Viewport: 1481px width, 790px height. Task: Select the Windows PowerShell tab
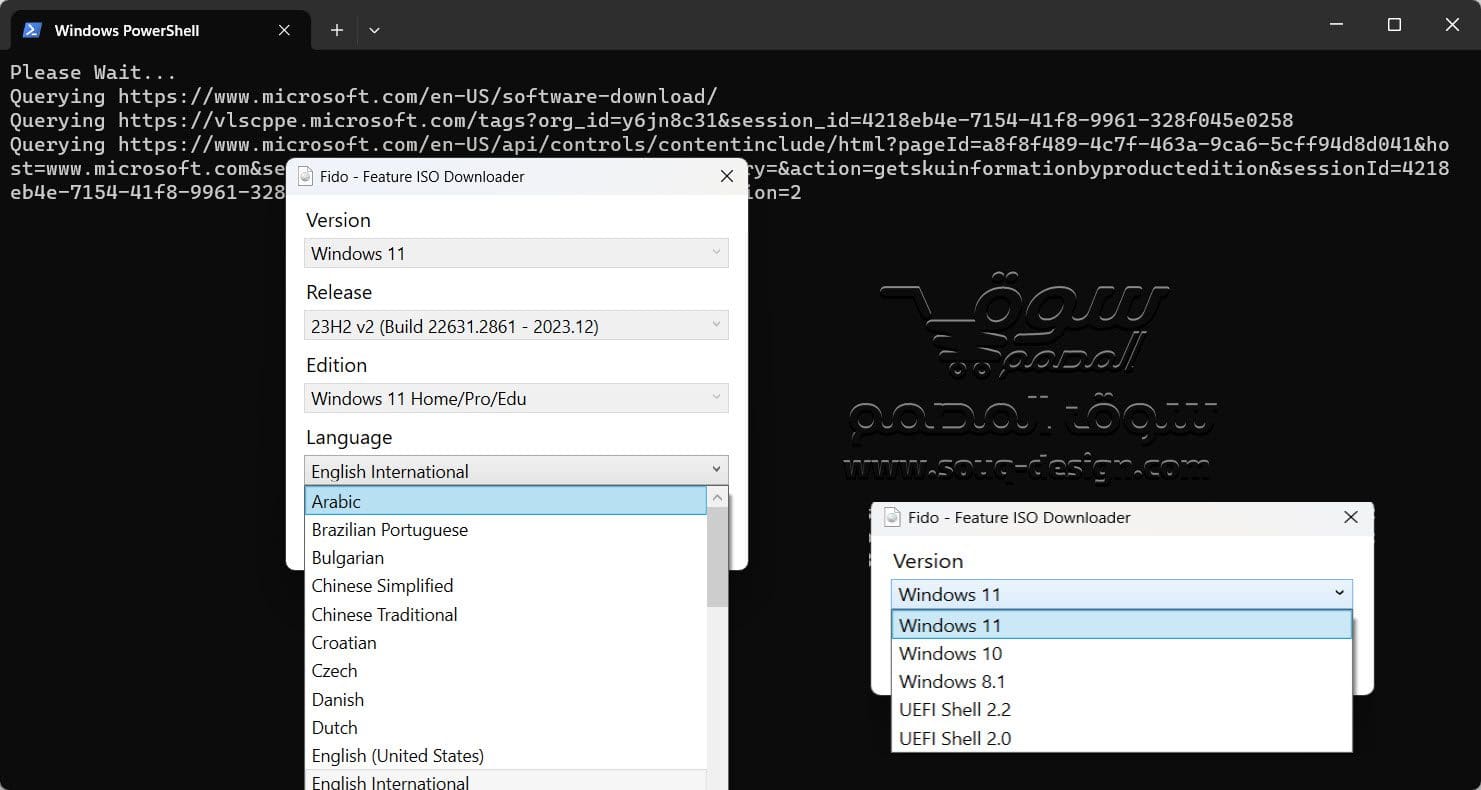click(160, 30)
